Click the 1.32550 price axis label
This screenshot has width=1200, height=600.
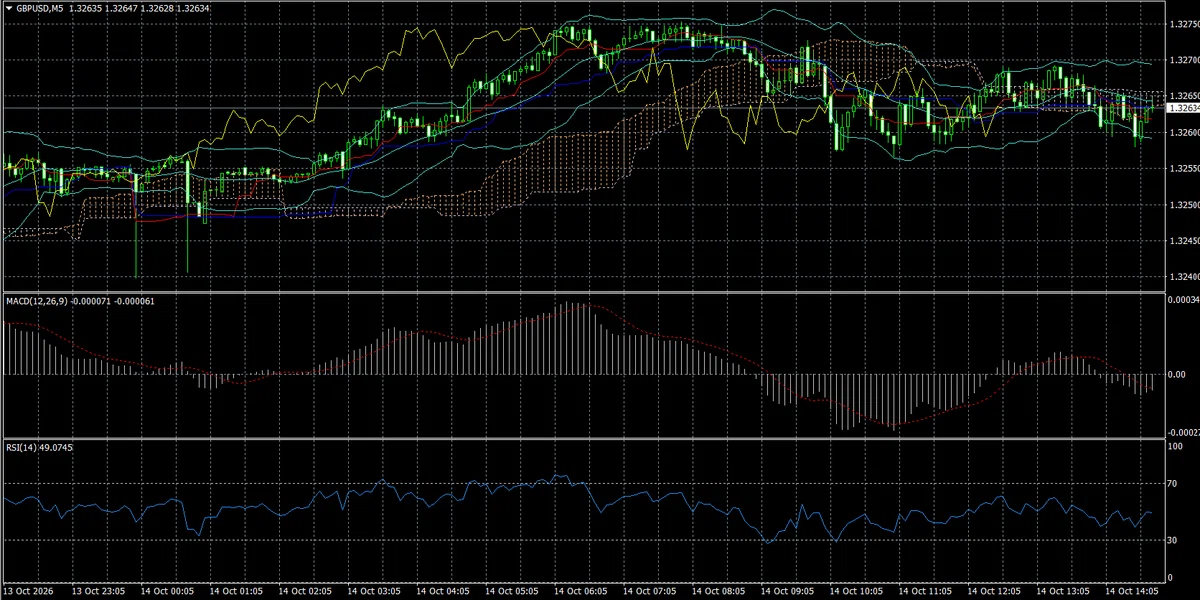pos(1184,169)
